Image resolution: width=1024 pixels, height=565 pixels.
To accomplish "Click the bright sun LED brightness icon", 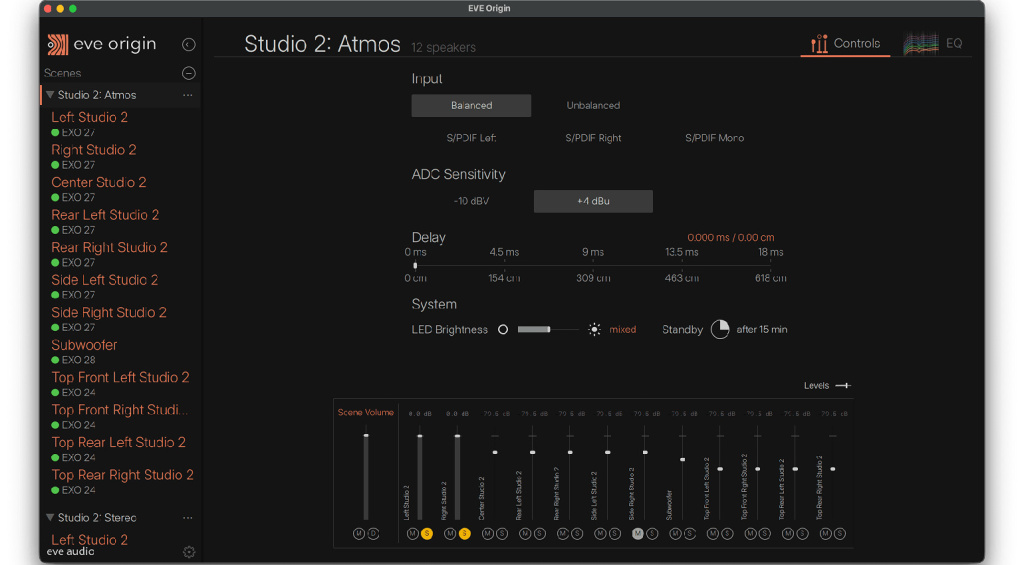I will (x=594, y=329).
